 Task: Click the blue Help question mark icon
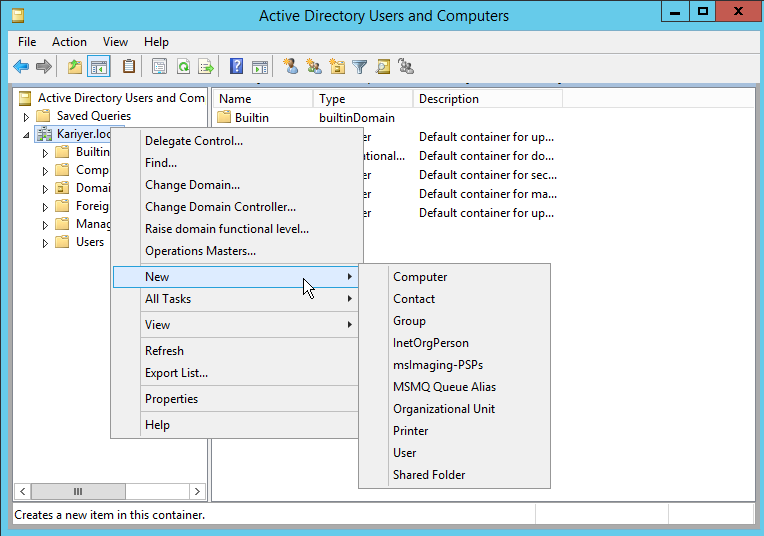pyautogui.click(x=236, y=66)
